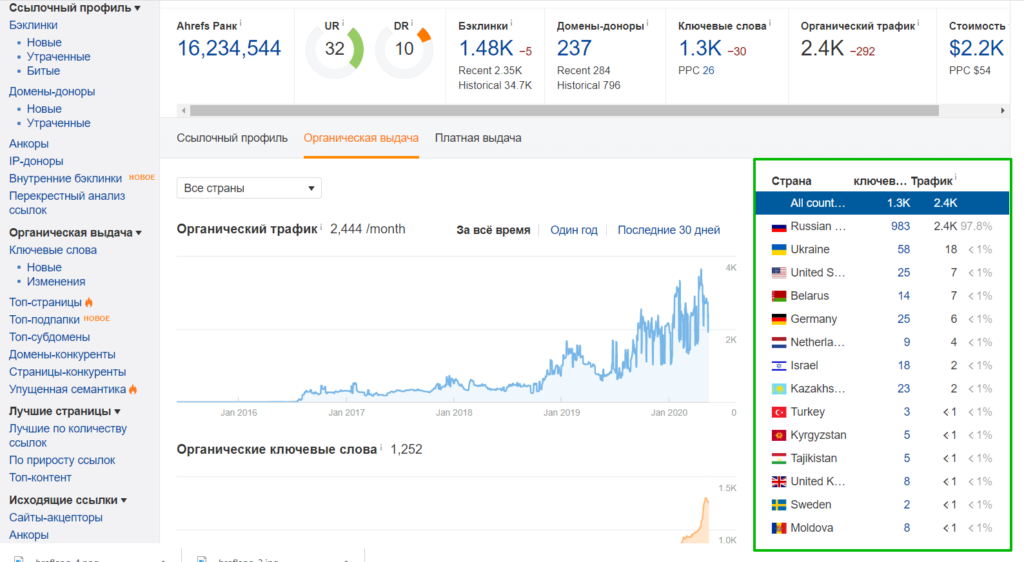Click the scrollbar left arrow under metrics
This screenshot has height=562, width=1024.
(x=184, y=111)
